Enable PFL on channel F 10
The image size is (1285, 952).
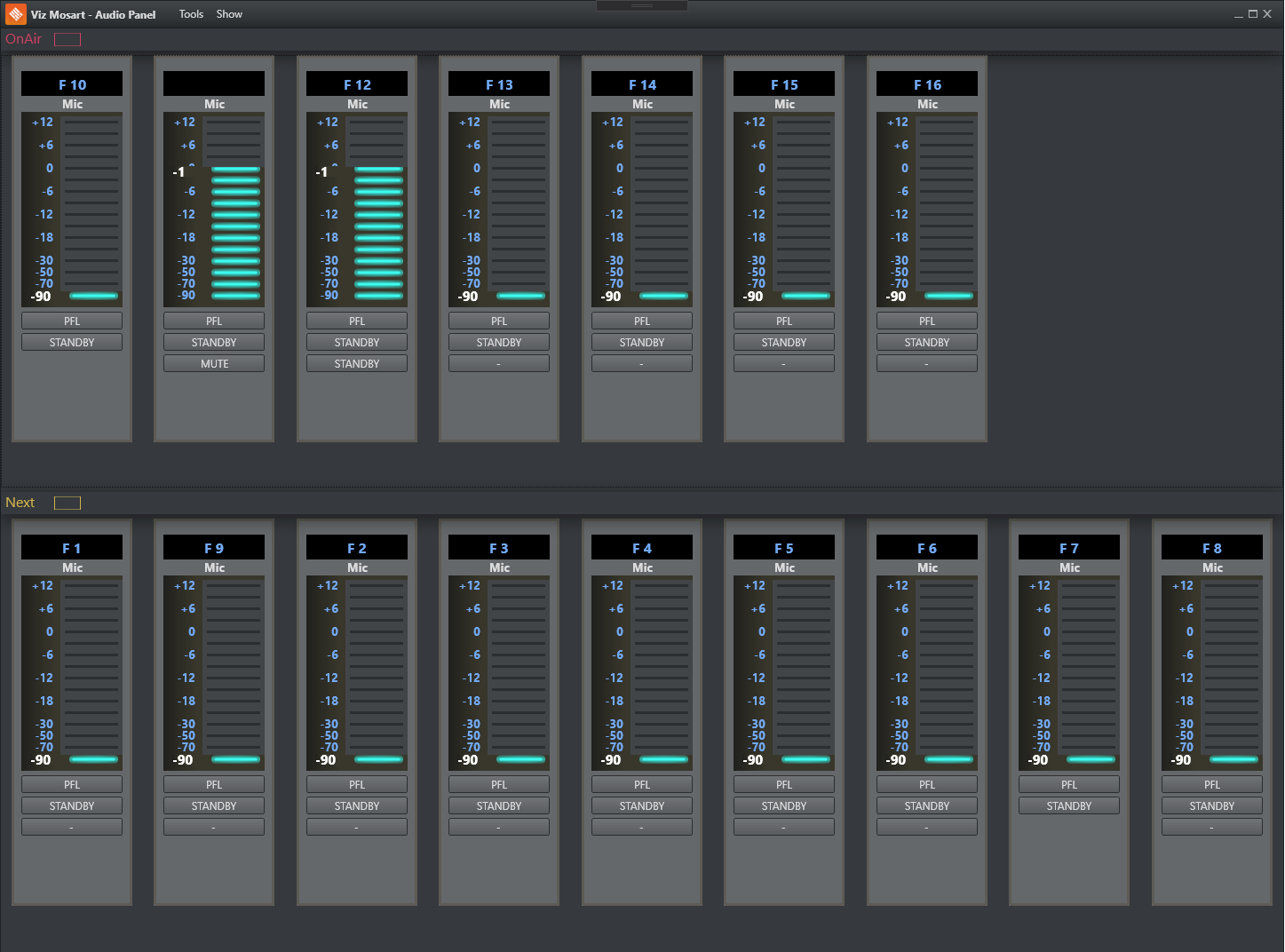click(x=72, y=321)
